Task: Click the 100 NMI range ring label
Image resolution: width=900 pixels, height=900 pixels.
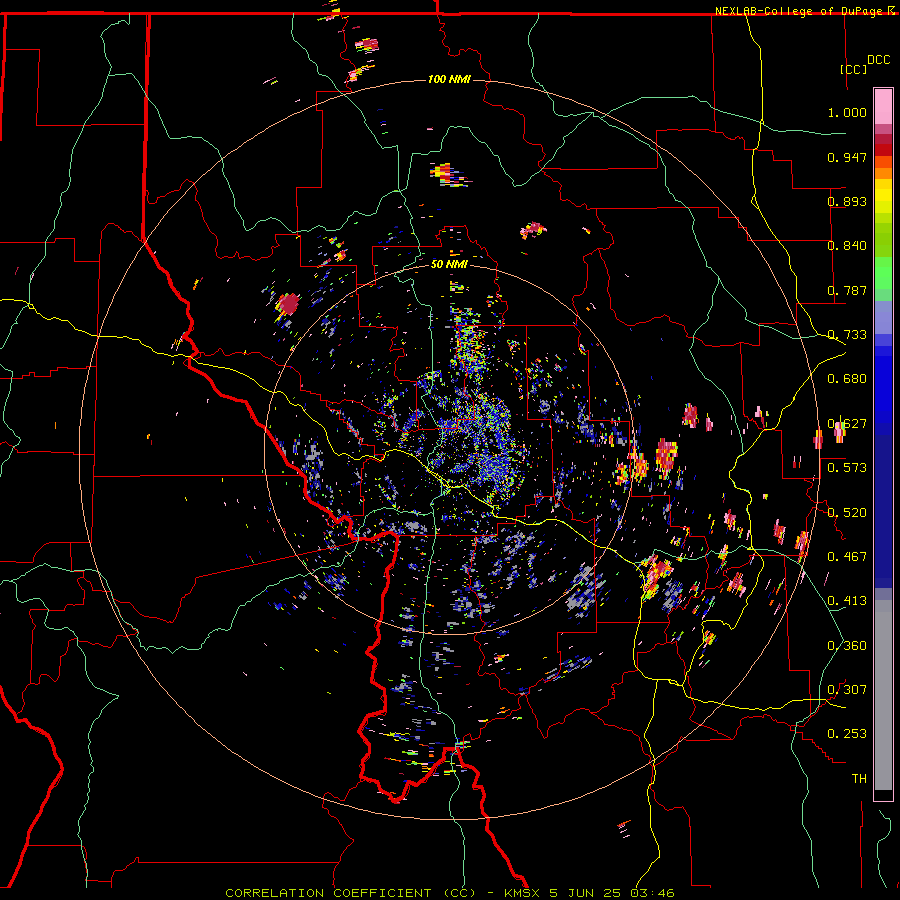Action: point(449,79)
